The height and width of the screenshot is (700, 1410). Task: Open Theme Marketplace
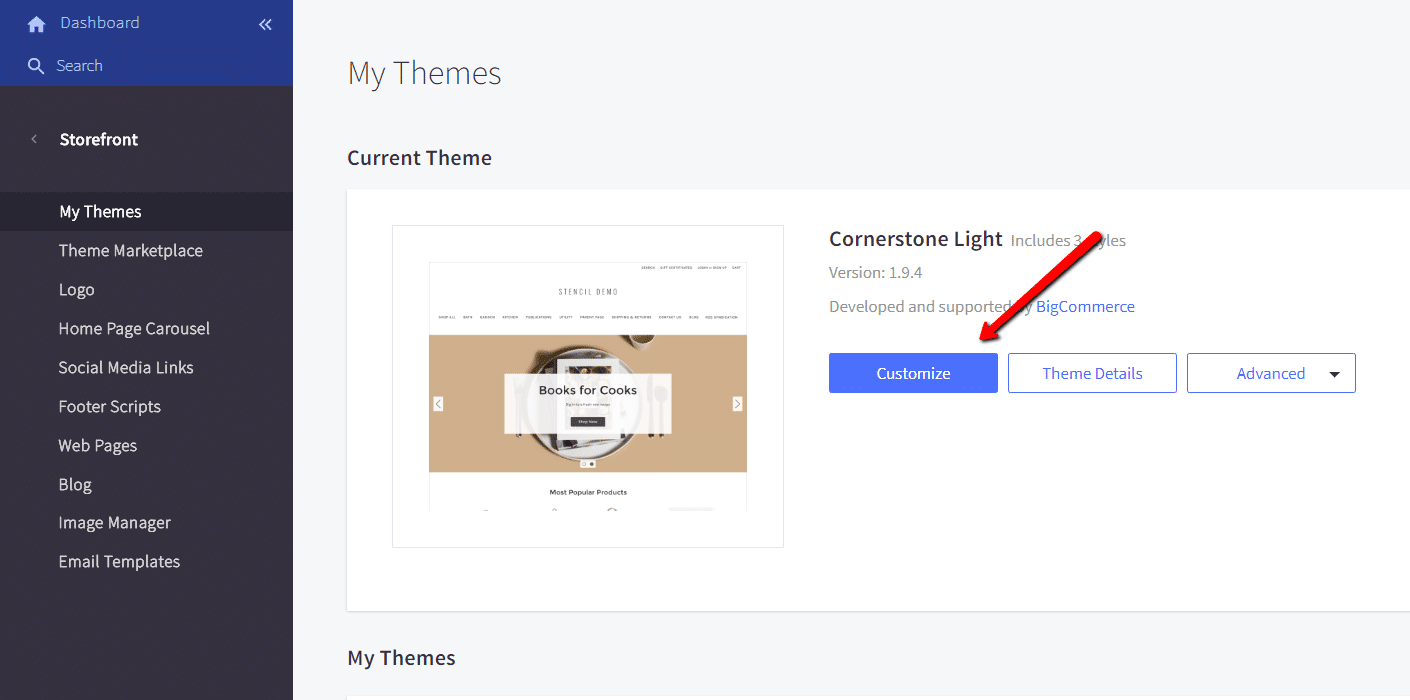[x=130, y=251]
